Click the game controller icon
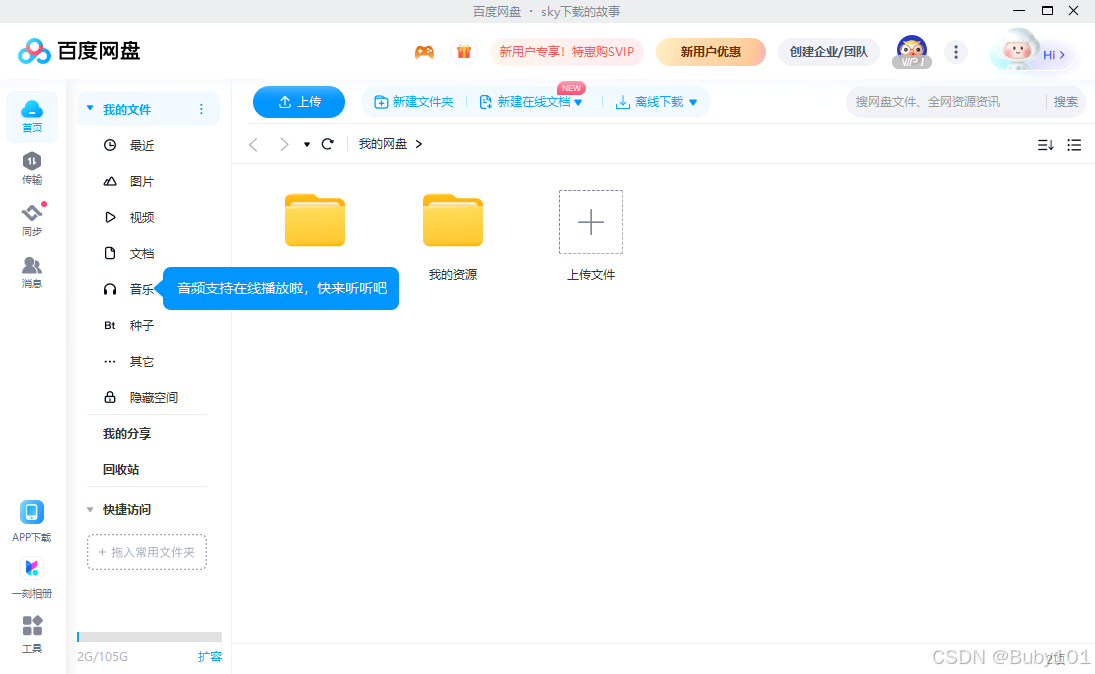The width and height of the screenshot is (1095, 674). (424, 52)
